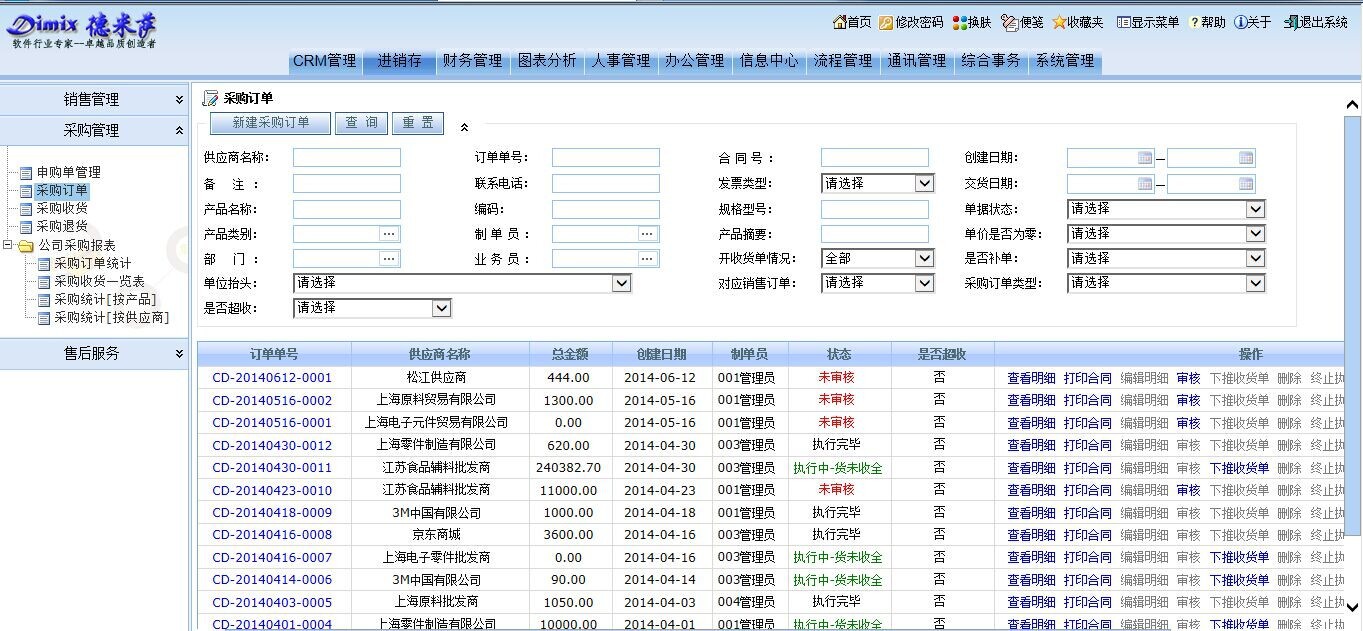Click the 帮助 question mark icon

1194,22
